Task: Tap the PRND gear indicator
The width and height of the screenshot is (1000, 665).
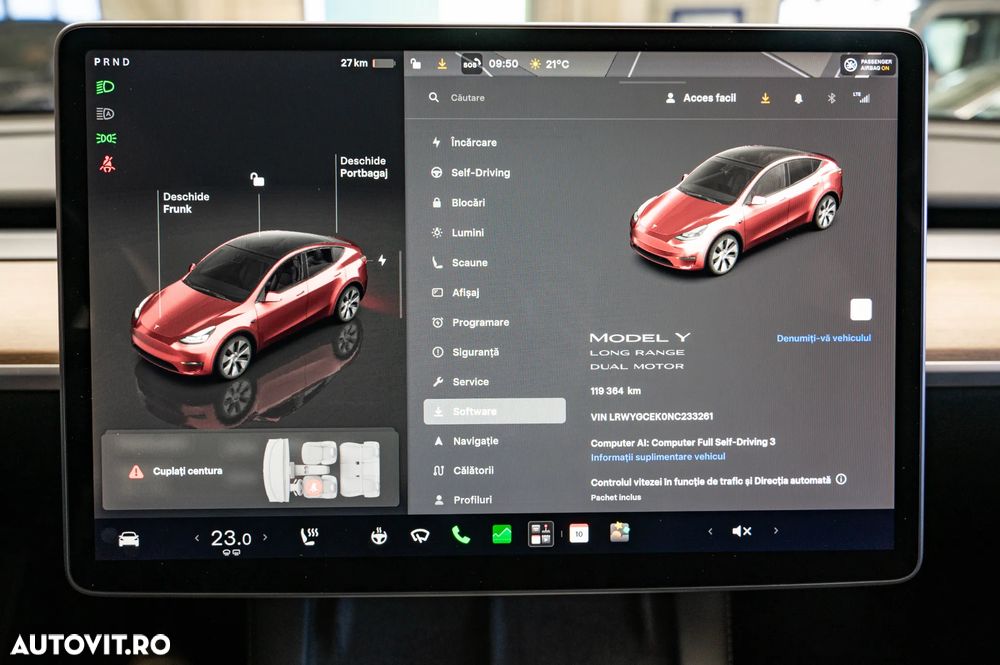Action: click(x=112, y=62)
